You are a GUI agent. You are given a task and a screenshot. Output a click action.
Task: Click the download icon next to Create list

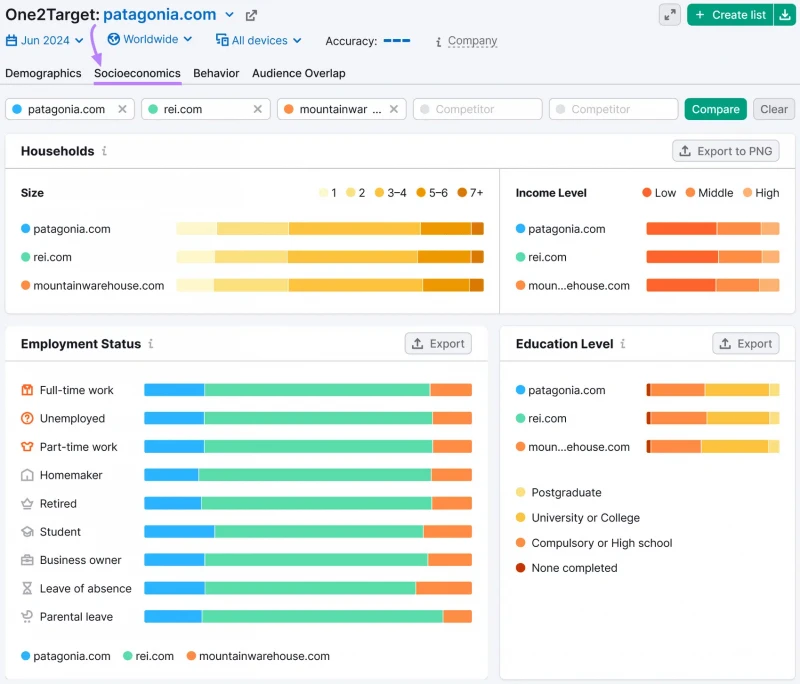coord(785,15)
